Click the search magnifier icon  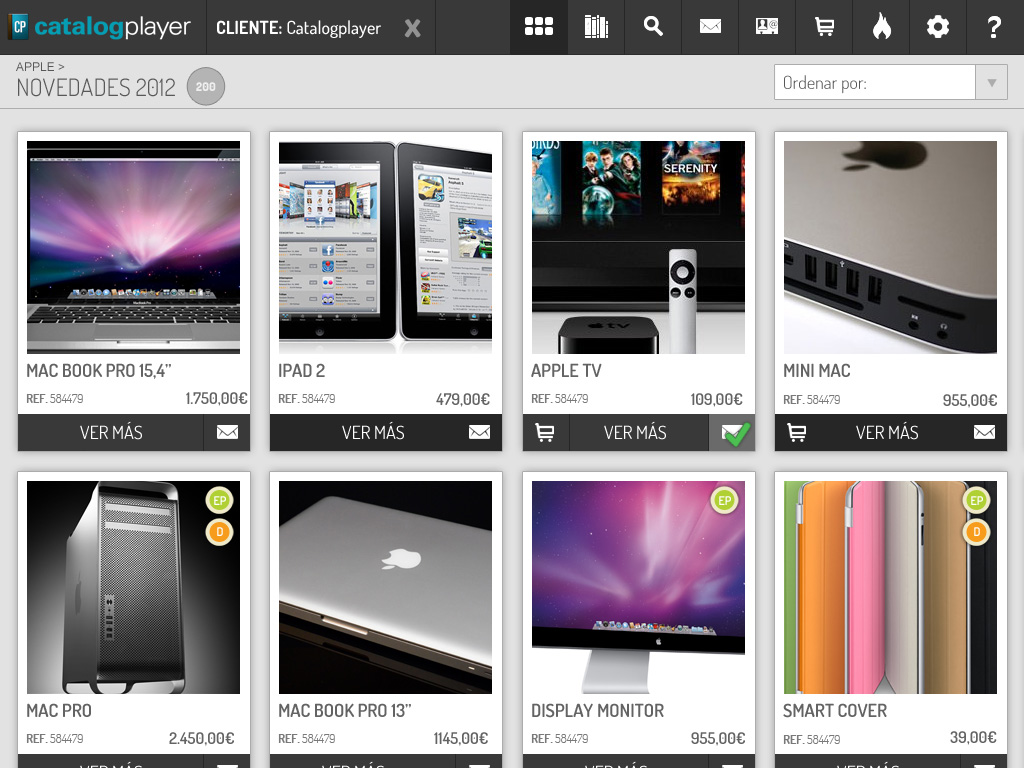[653, 27]
